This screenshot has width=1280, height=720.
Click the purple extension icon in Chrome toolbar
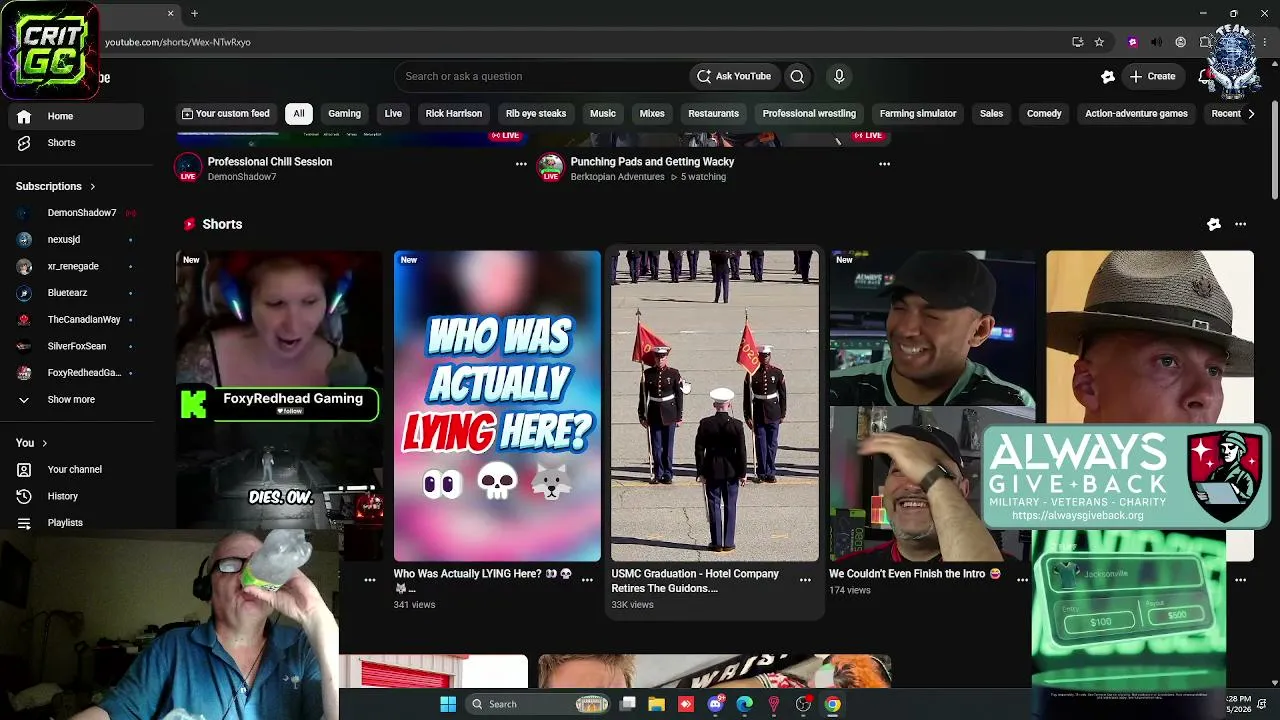1132,42
